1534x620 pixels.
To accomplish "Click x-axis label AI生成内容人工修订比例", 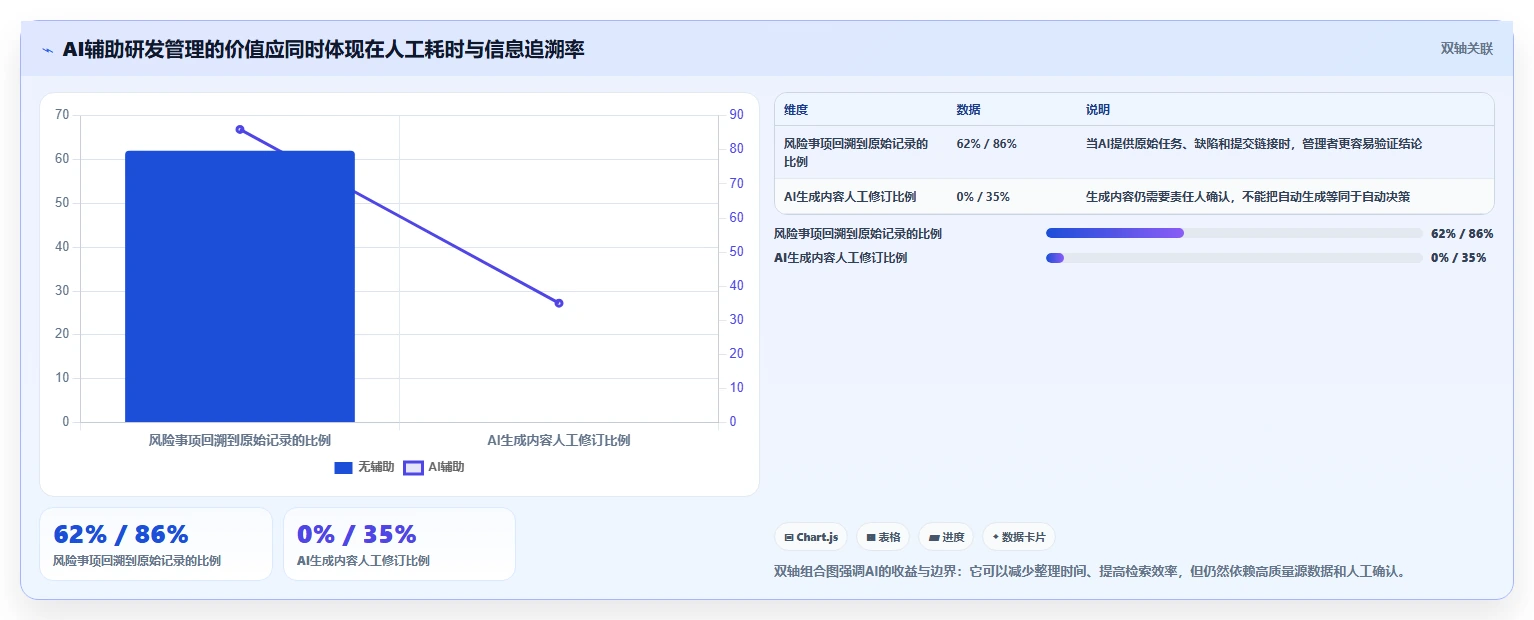I will [559, 440].
